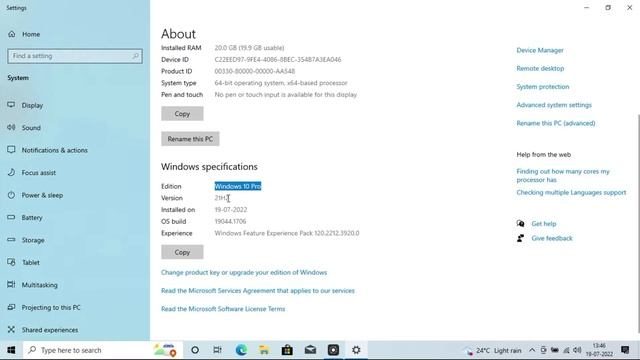Open File Explorer from taskbar
The width and height of the screenshot is (640, 360).
pyautogui.click(x=264, y=350)
